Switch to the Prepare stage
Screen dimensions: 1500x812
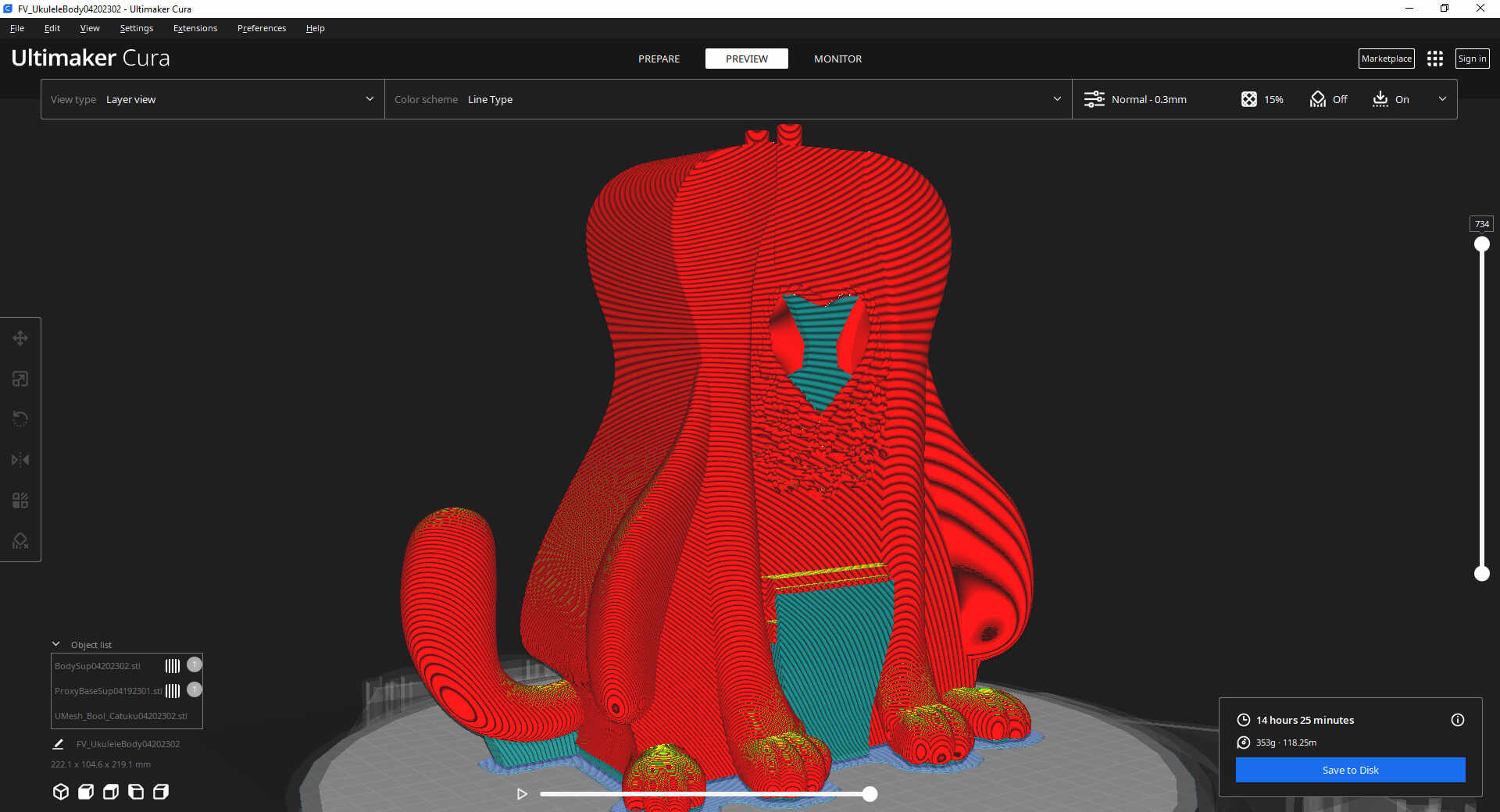659,59
